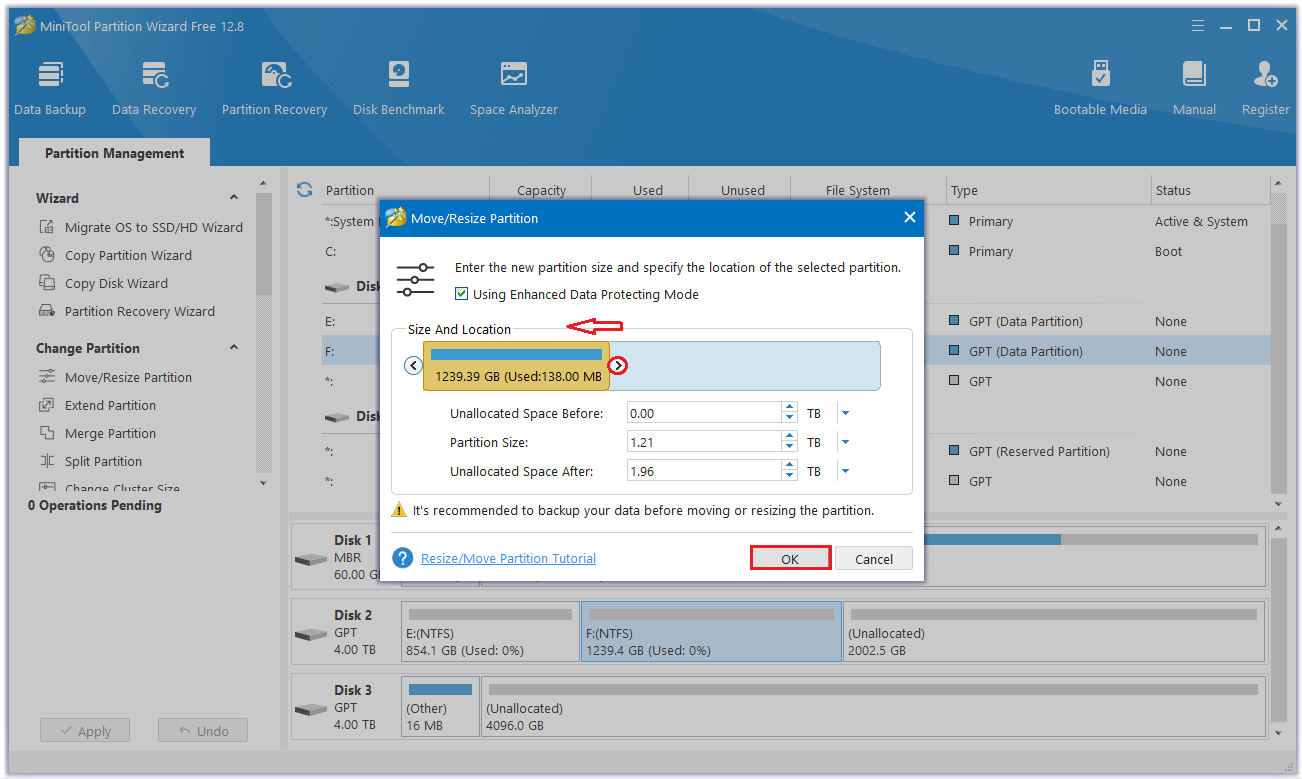Collapse the Change Partition section

[234, 348]
